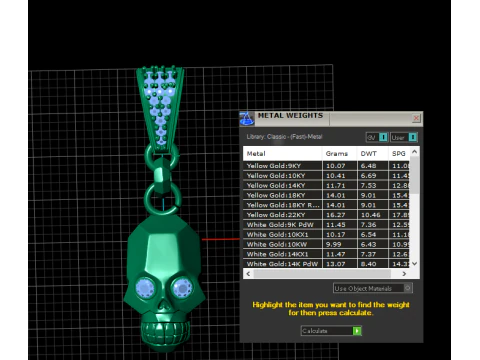This screenshot has width=480, height=360.
Task: Select the White Gold:9K PdW row
Action: point(326,225)
